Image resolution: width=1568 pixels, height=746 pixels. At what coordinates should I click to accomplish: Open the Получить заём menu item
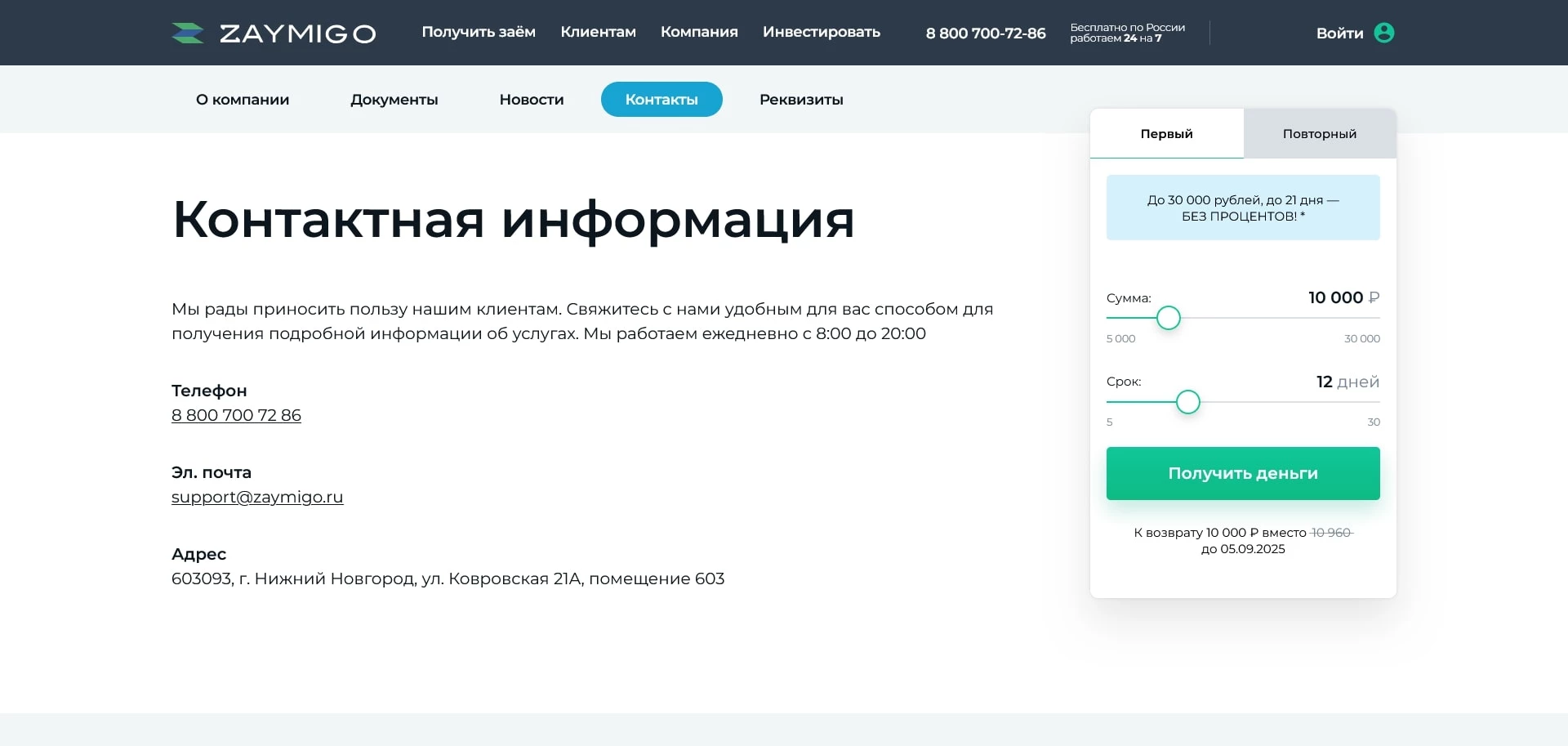pos(478,33)
